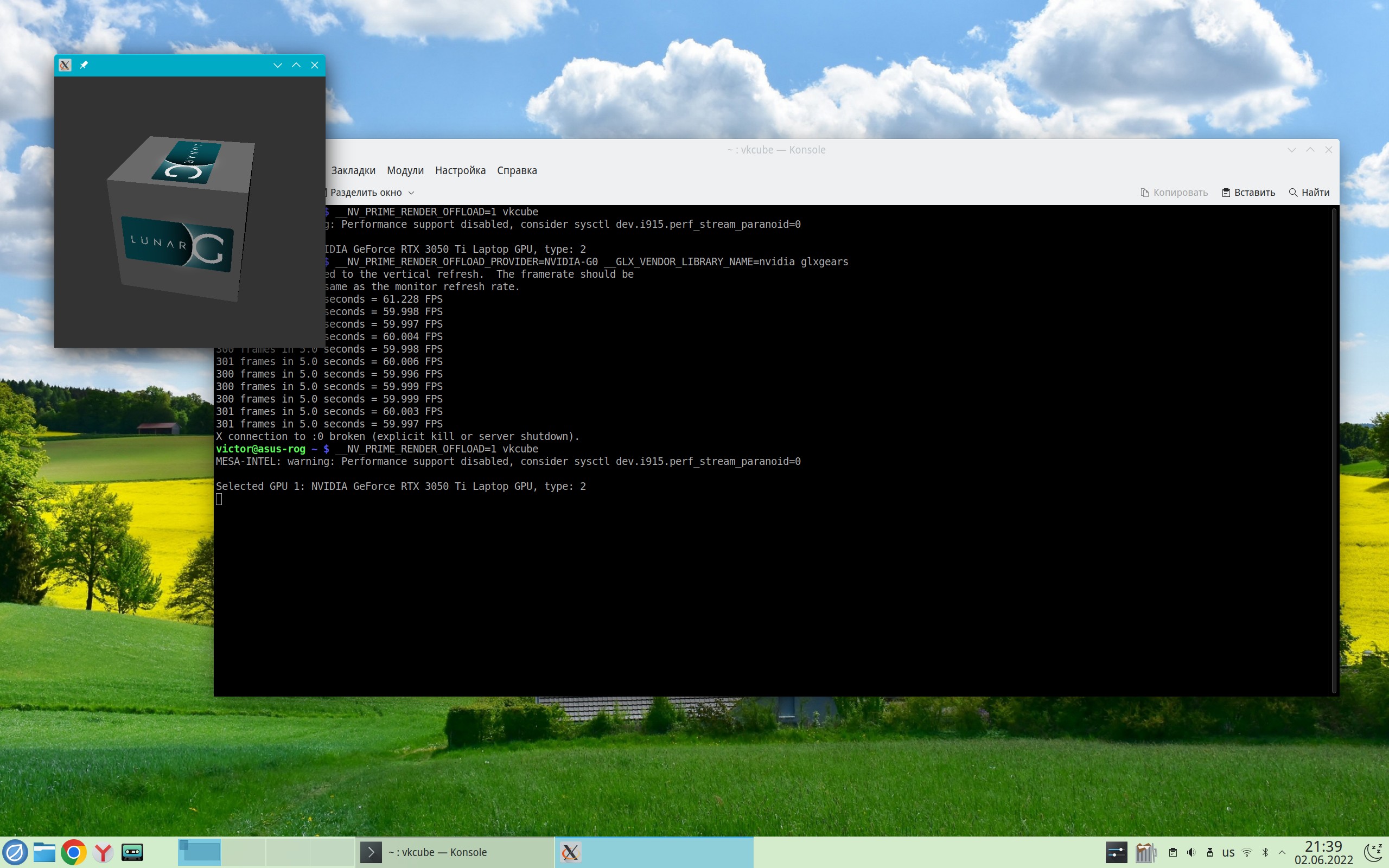Toggle the night mode moon icon
Image resolution: width=1389 pixels, height=868 pixels.
pos(1374,852)
